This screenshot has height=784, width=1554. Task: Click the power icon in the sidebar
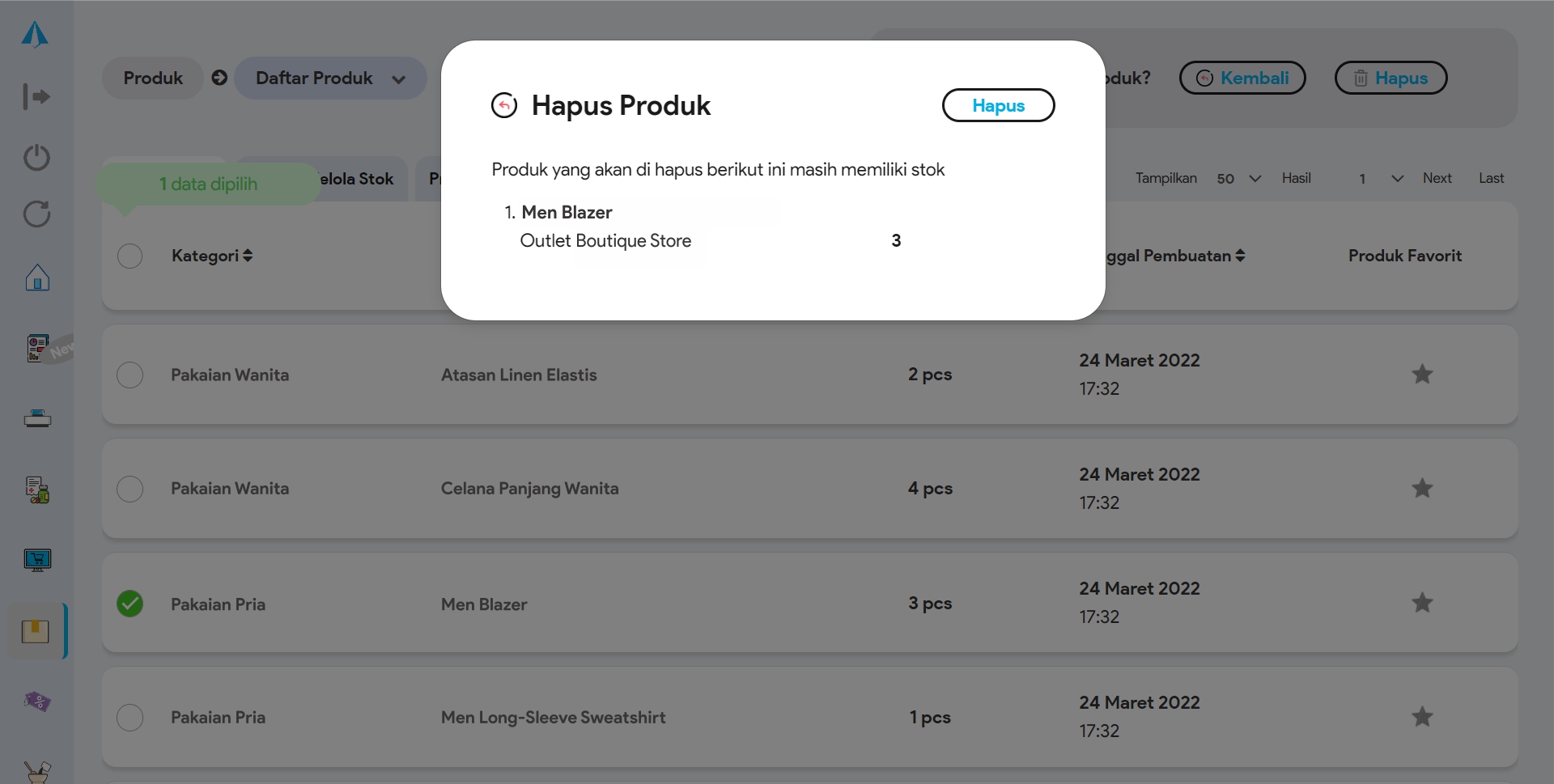(36, 157)
